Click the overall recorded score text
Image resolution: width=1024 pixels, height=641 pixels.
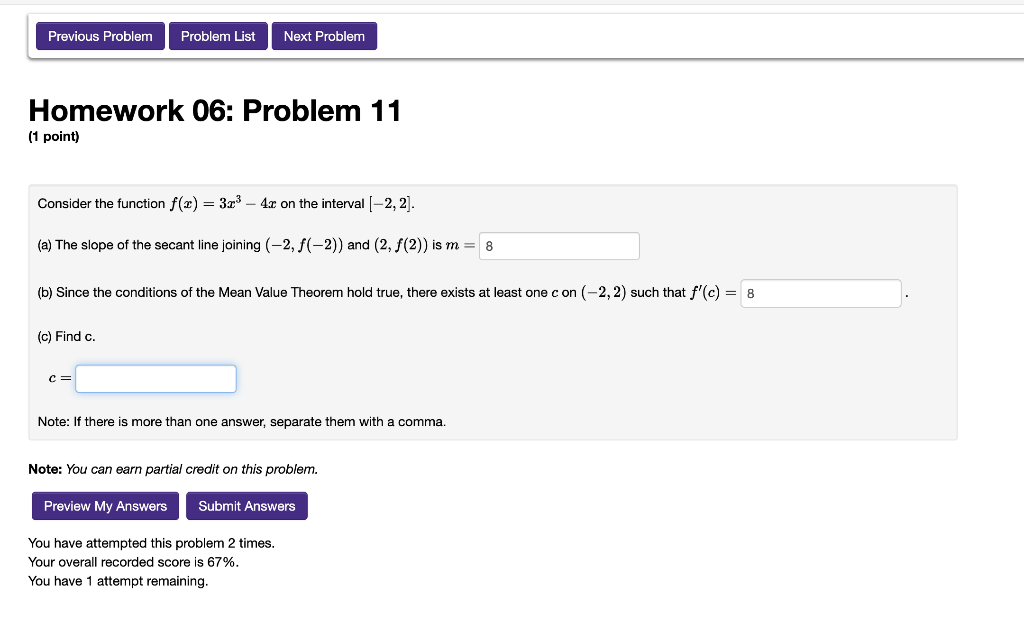pos(124,561)
